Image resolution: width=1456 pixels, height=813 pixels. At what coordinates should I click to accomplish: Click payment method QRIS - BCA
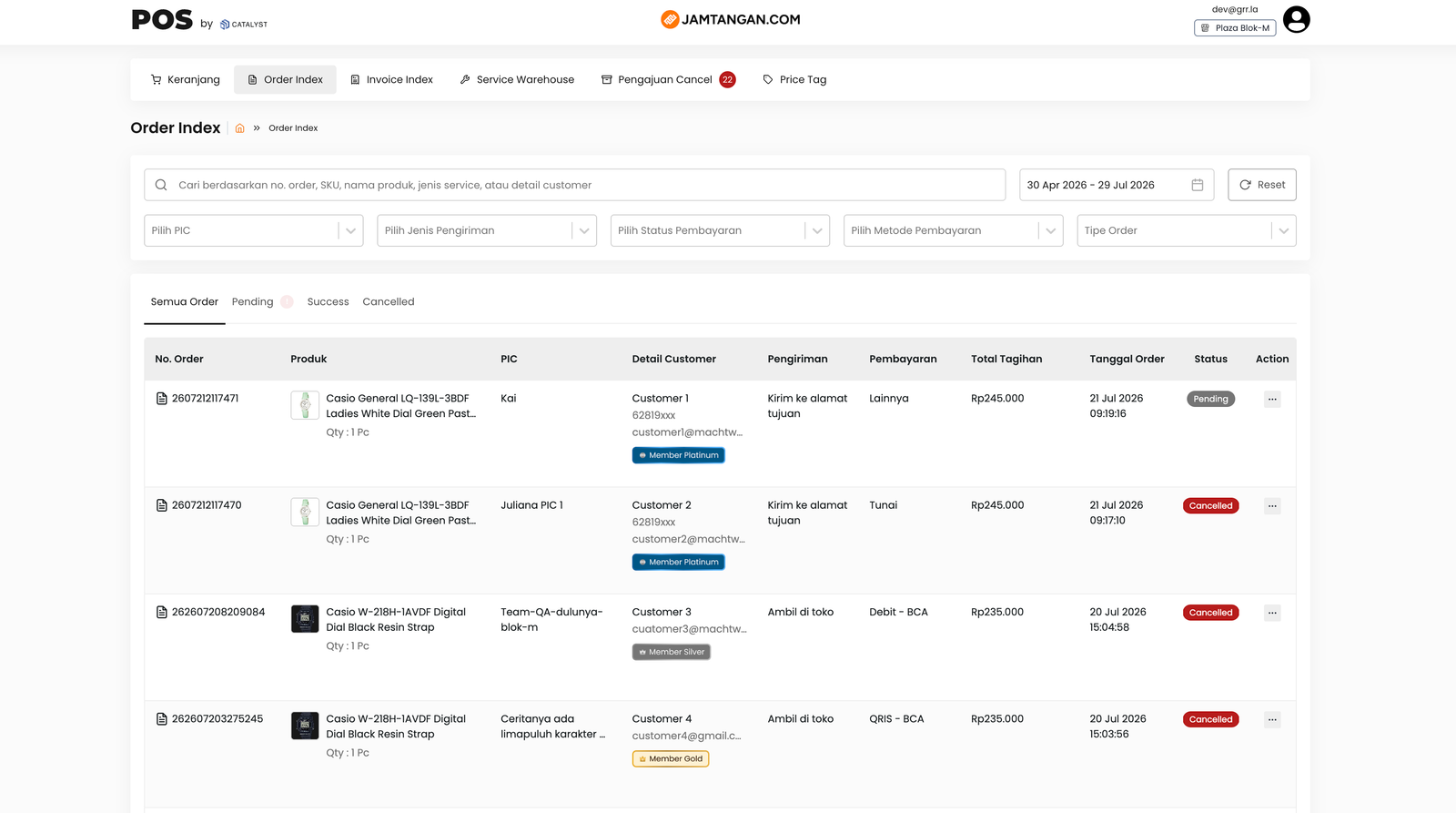point(896,719)
